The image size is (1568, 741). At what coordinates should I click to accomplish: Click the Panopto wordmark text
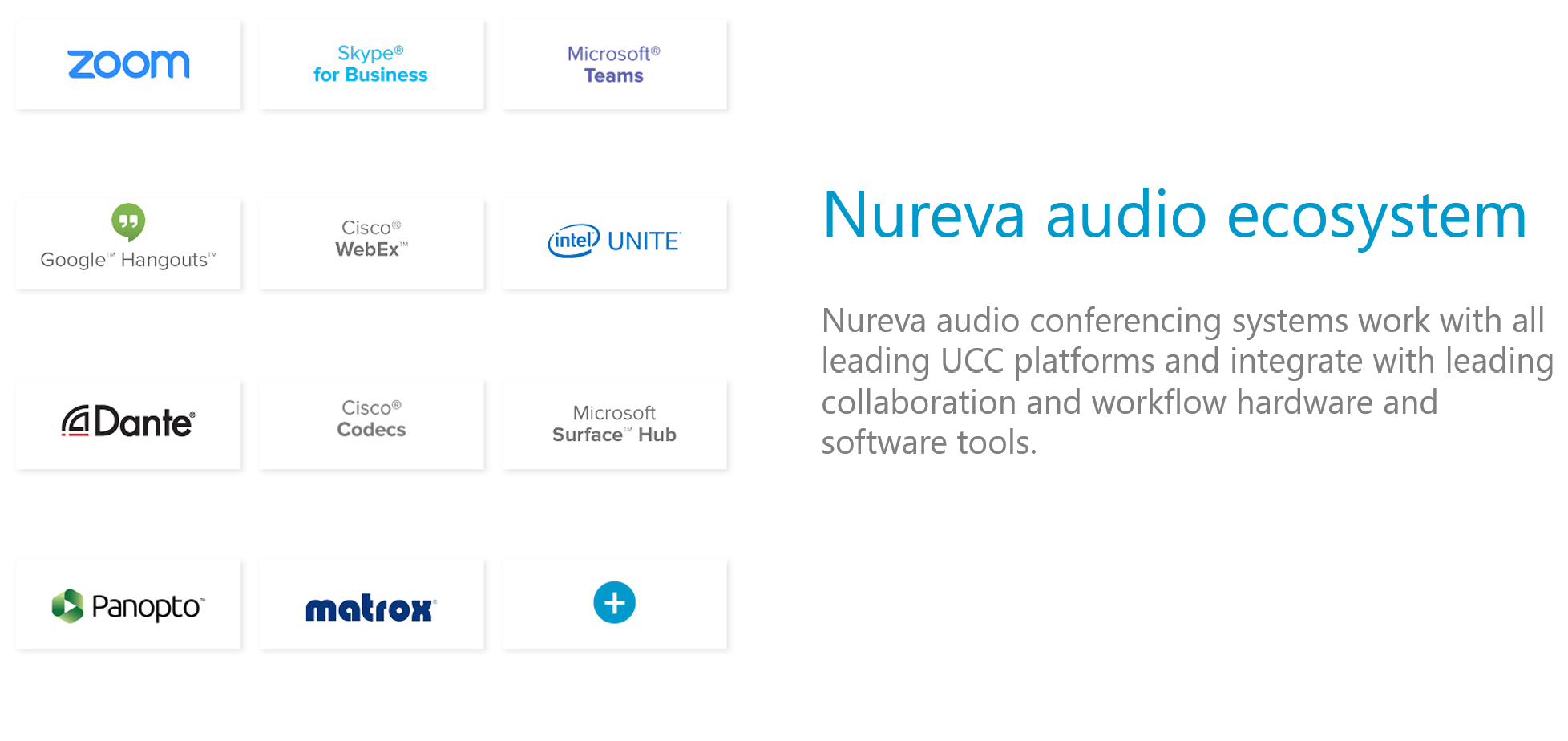[x=148, y=607]
